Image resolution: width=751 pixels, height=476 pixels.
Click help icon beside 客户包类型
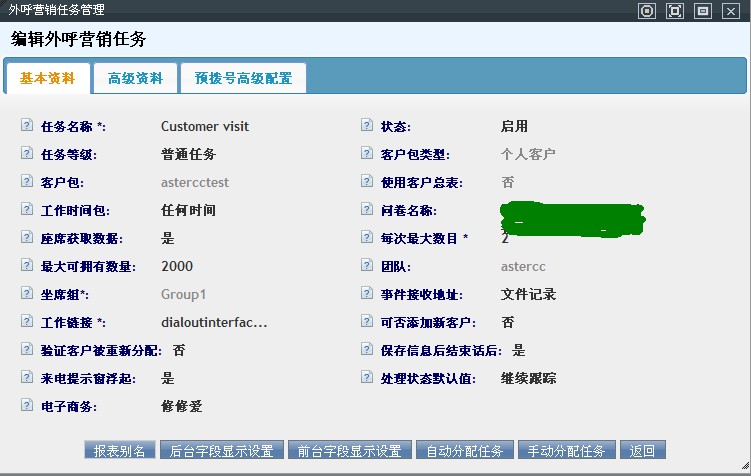coord(366,155)
